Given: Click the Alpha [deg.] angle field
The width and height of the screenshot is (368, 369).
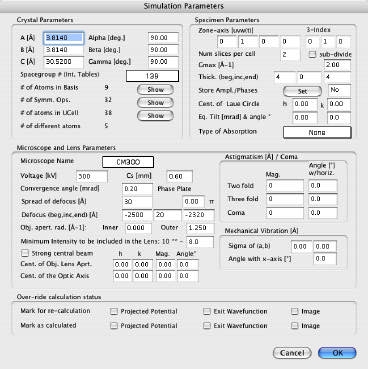Looking at the screenshot, I should click(x=163, y=38).
